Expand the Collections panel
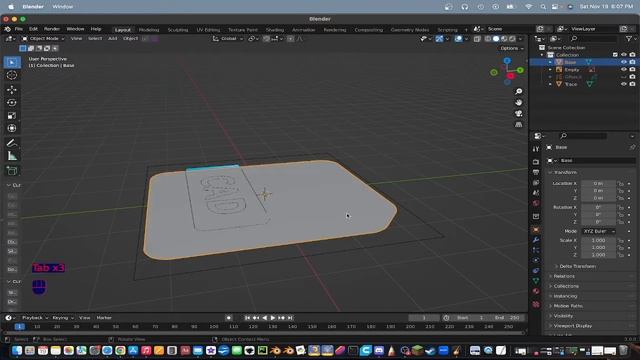The width and height of the screenshot is (640, 360). 566,286
